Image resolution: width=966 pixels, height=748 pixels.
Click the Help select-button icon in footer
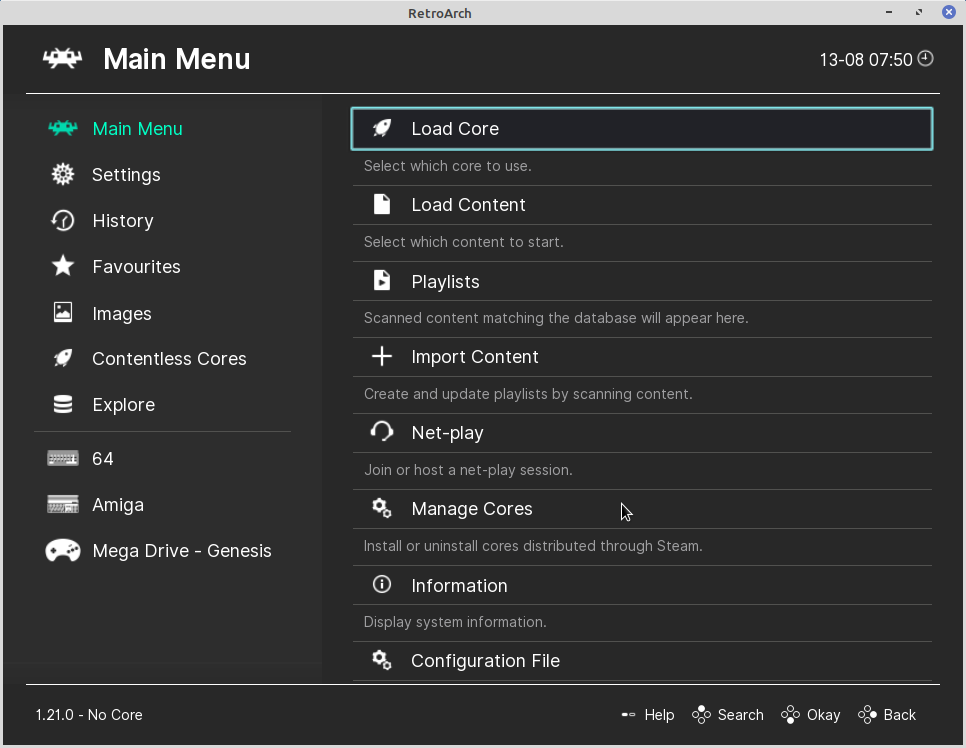[x=628, y=715]
